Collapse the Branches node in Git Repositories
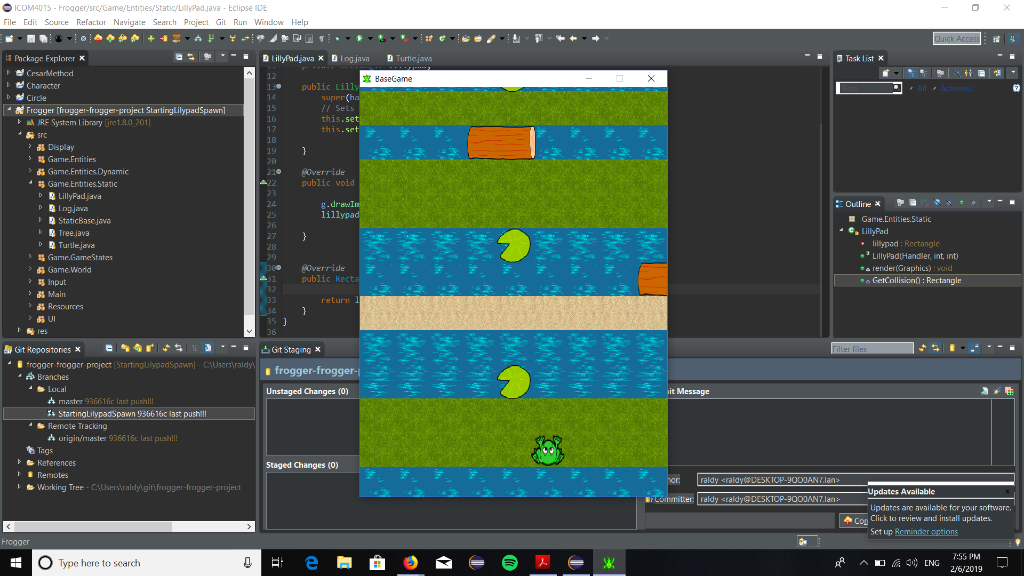1024x576 pixels. (20, 377)
